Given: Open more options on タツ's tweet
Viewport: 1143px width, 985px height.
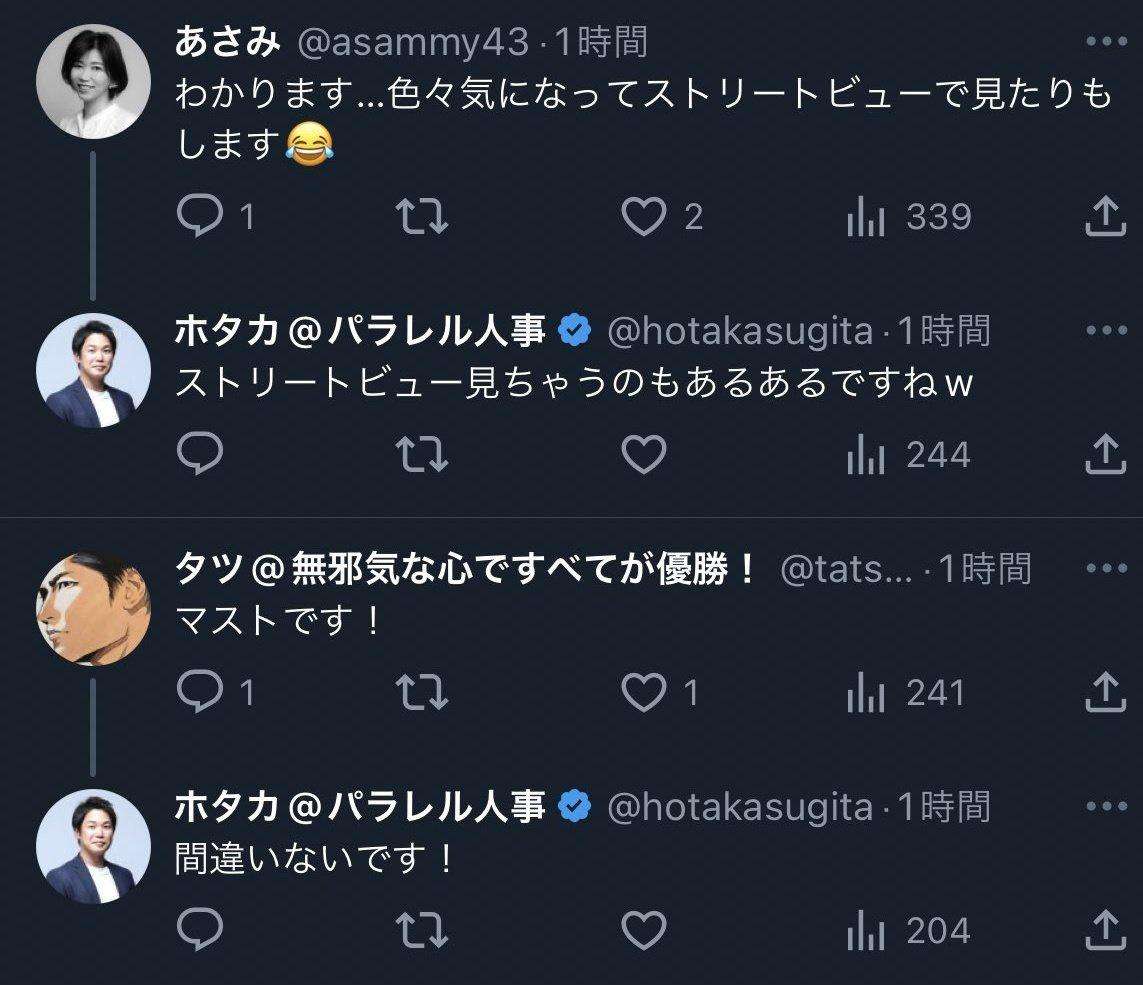Looking at the screenshot, I should click(1106, 569).
